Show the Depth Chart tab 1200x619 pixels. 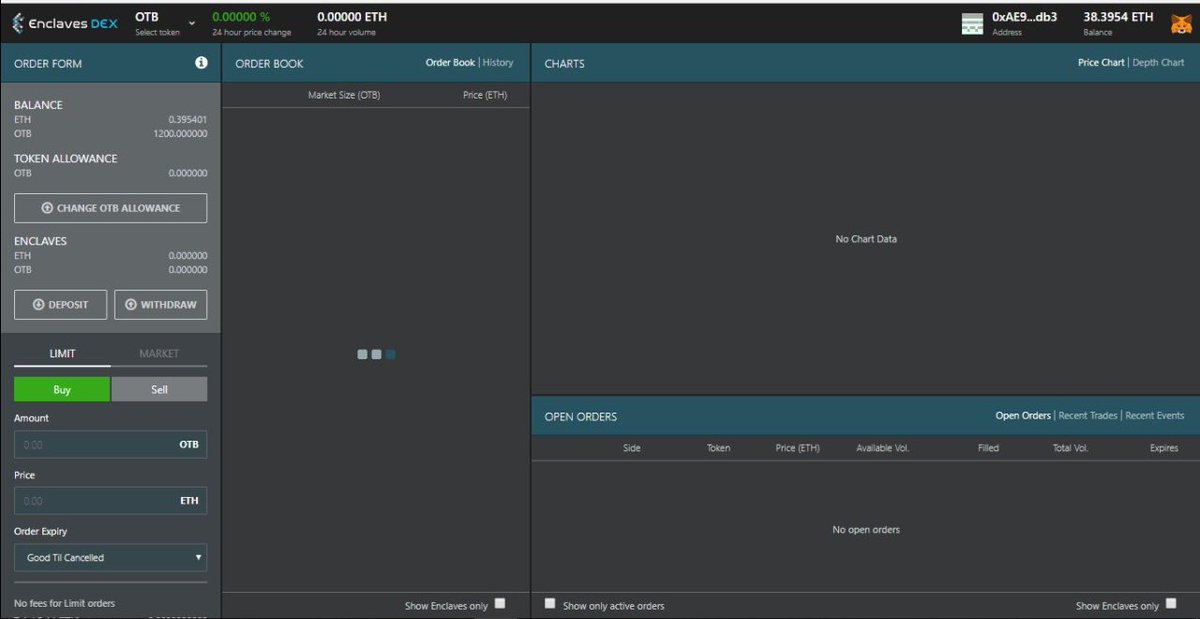tap(1158, 62)
